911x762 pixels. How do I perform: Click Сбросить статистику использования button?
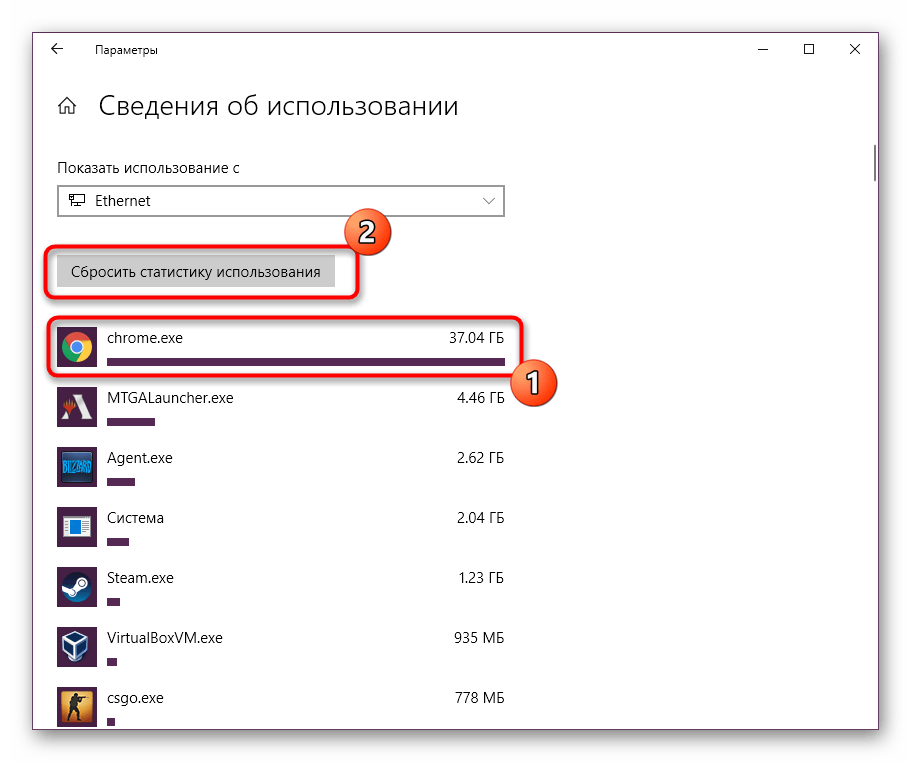[195, 272]
